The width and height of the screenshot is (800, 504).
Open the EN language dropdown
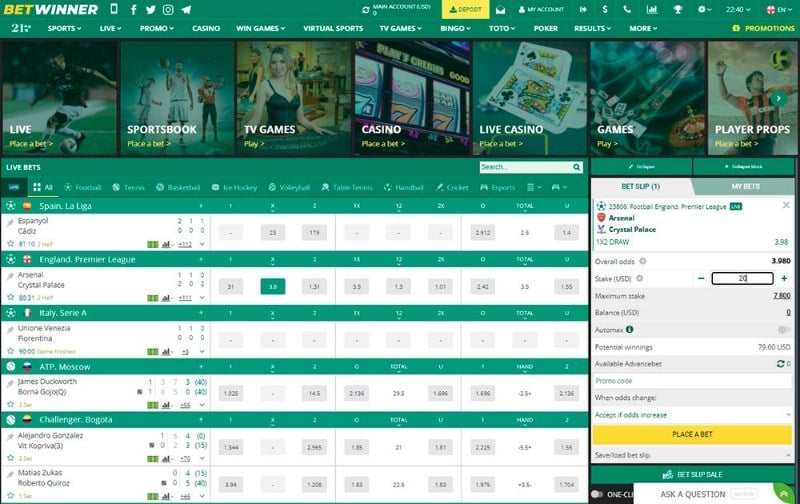pyautogui.click(x=780, y=9)
